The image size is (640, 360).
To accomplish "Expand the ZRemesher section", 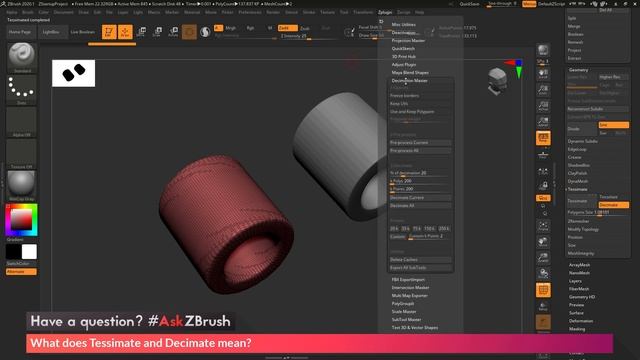I will (x=578, y=221).
